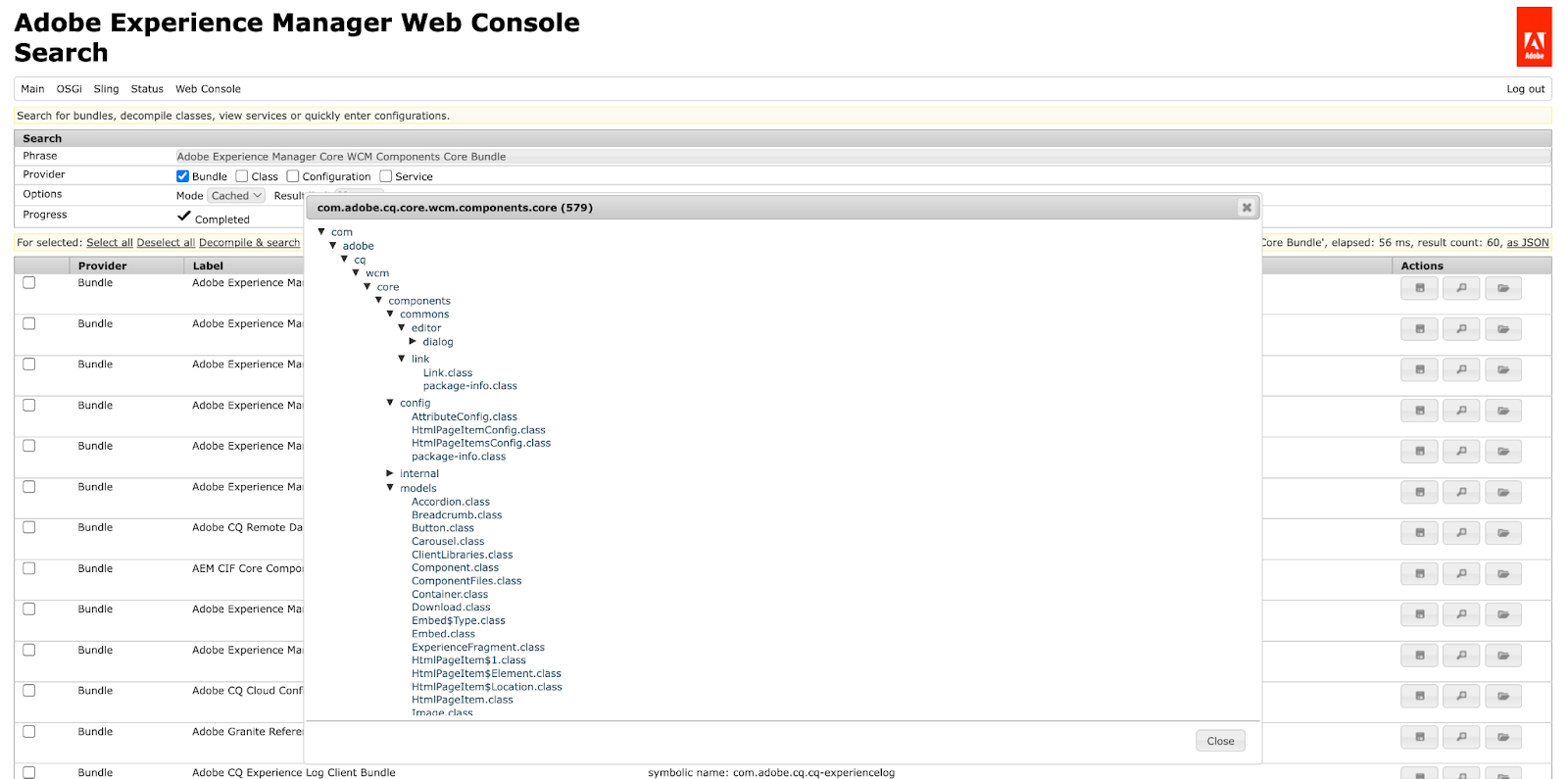Open Link.class in the tree
The width and height of the screenshot is (1568, 779).
coord(448,373)
